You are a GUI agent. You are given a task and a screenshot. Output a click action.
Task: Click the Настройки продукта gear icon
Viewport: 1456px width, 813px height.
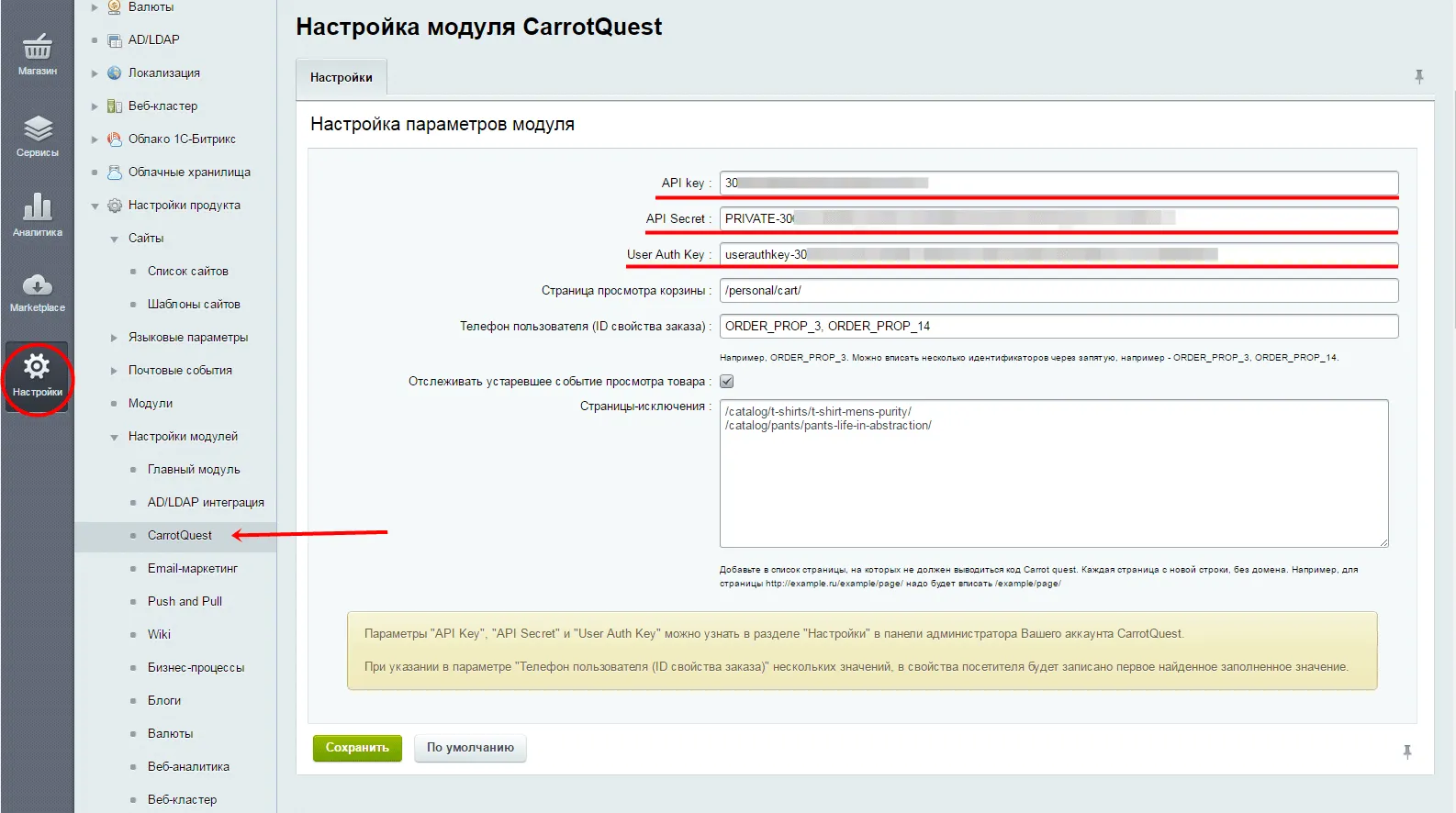click(x=115, y=206)
